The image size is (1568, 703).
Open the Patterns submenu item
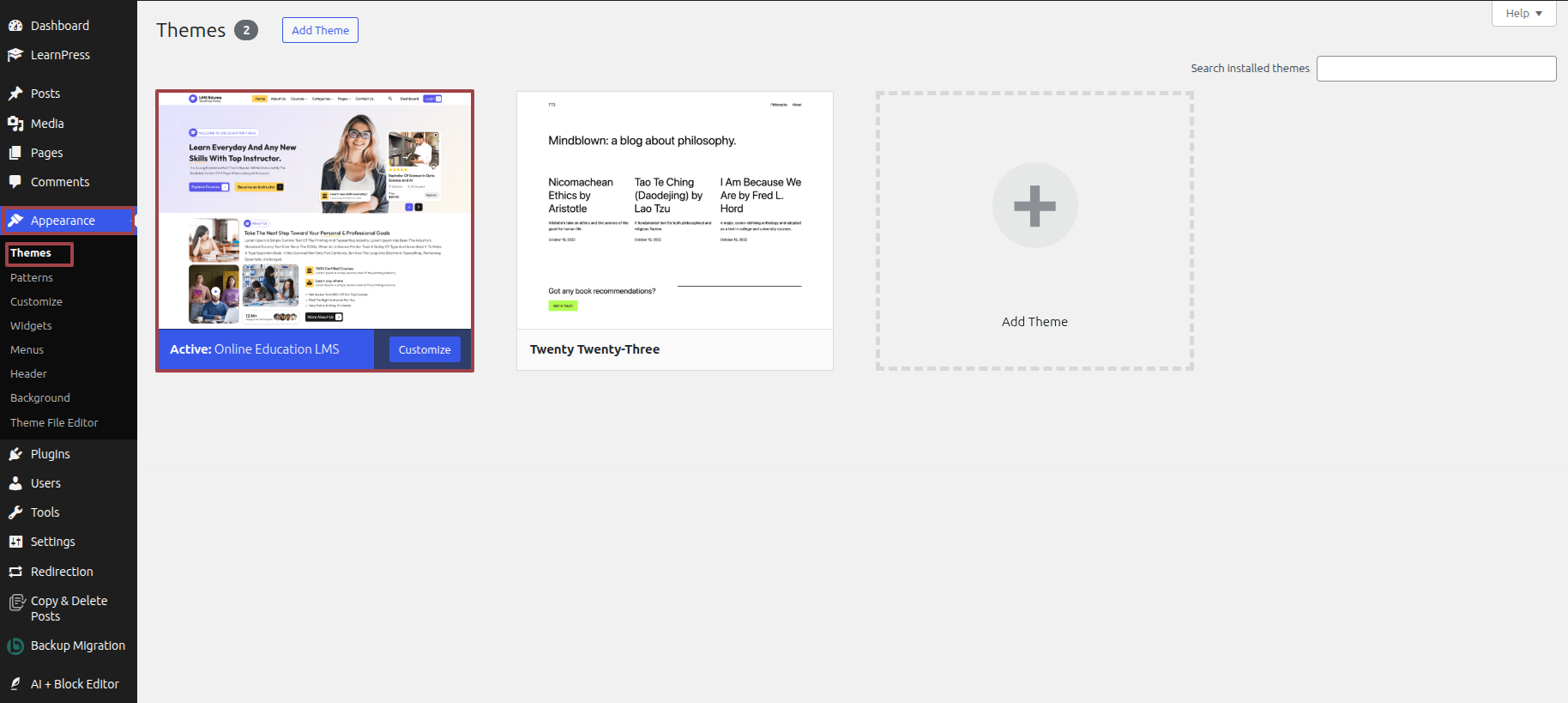32,278
